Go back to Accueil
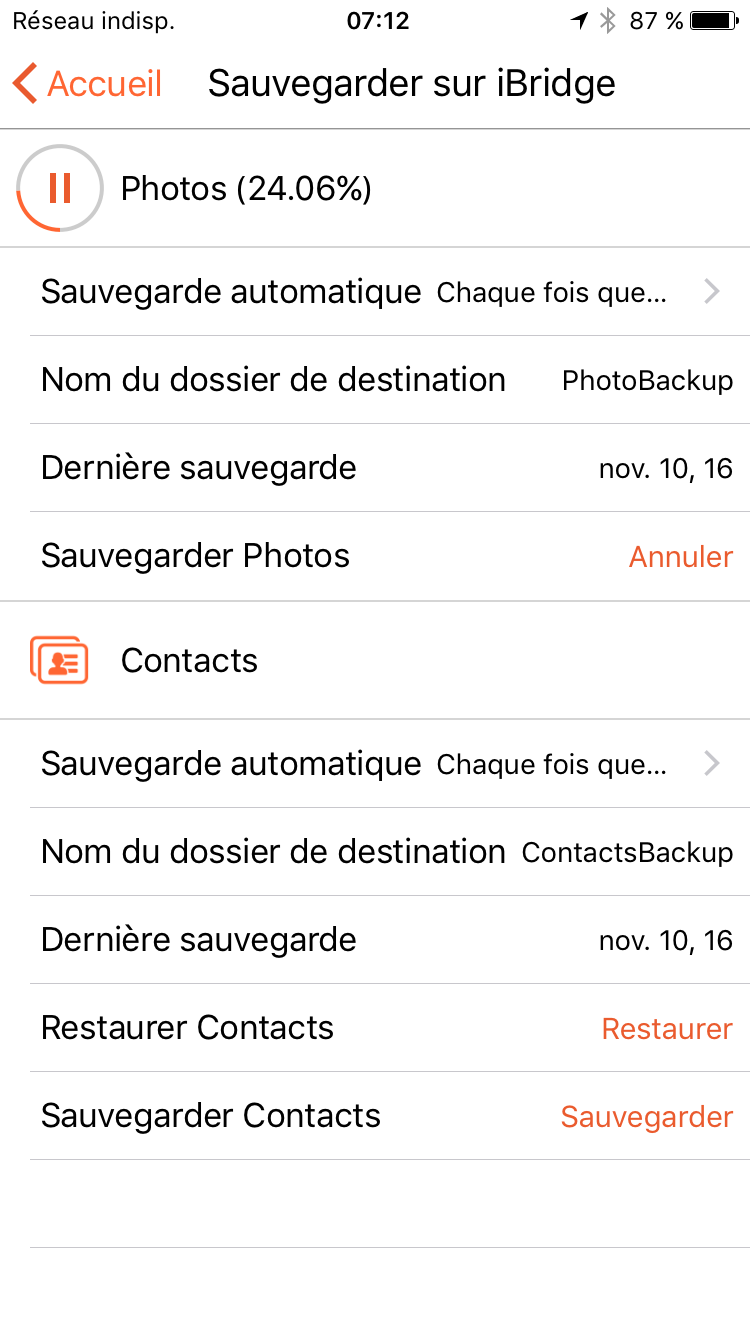The image size is (750, 1334). pyautogui.click(x=104, y=84)
